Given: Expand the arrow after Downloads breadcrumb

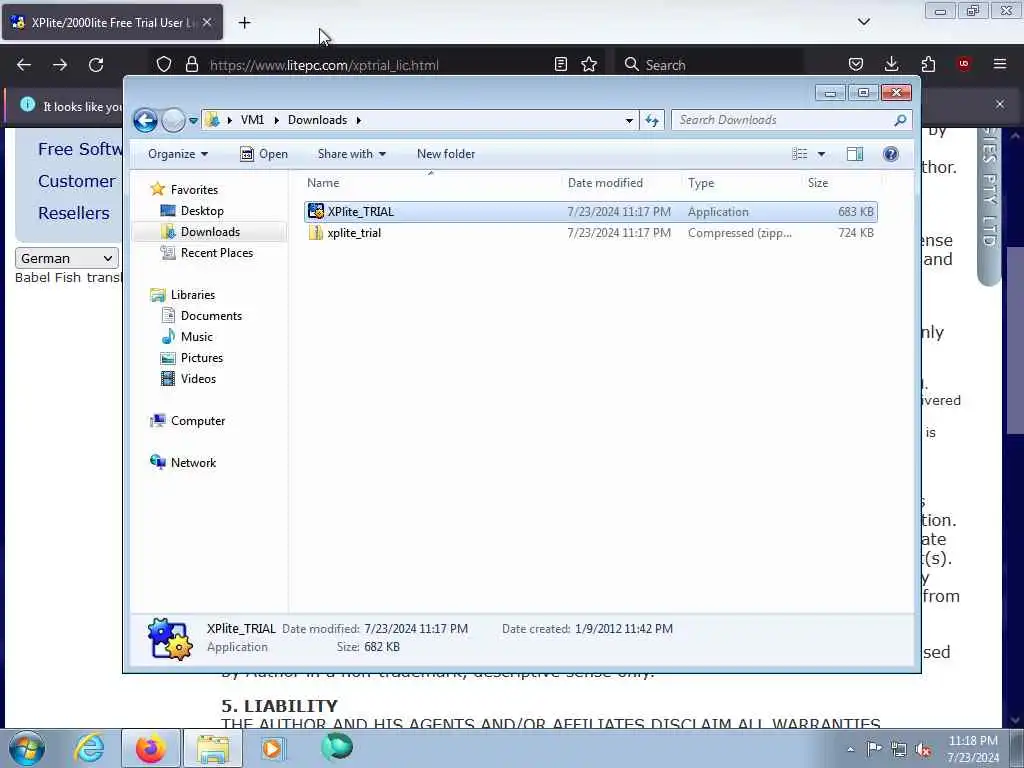Looking at the screenshot, I should (x=359, y=120).
